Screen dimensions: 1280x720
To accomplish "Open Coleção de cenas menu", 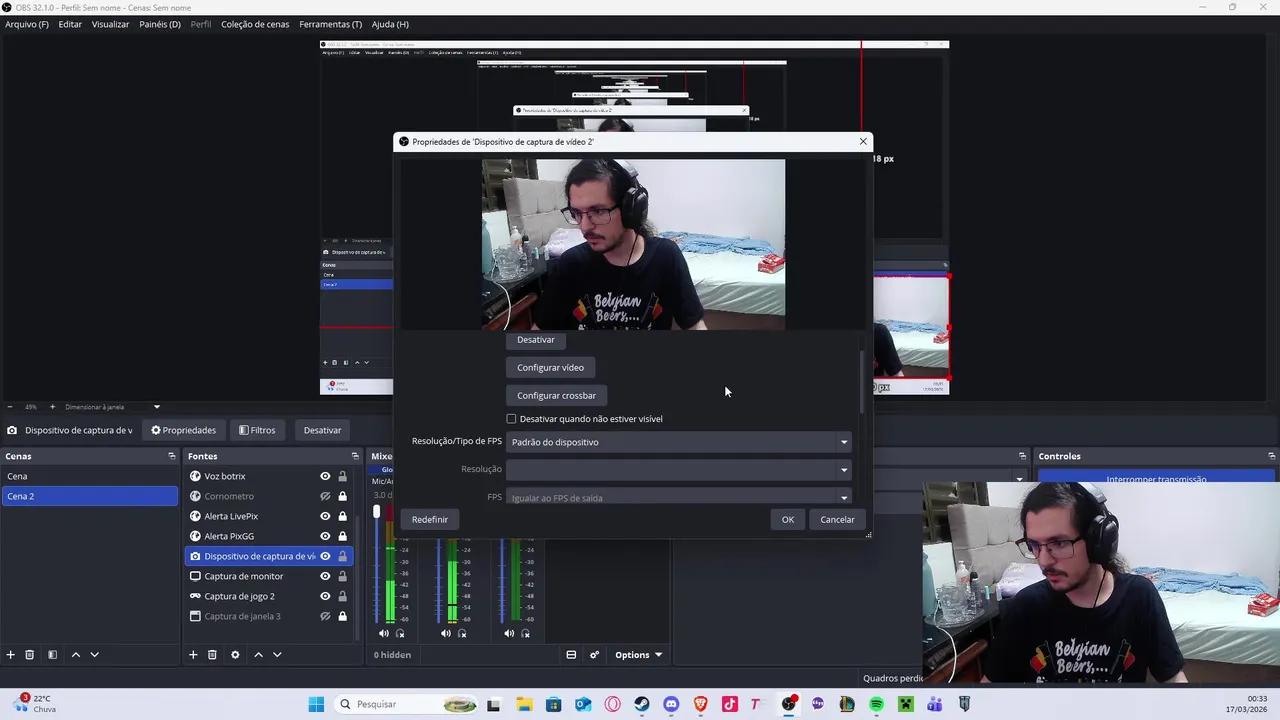I will [255, 24].
